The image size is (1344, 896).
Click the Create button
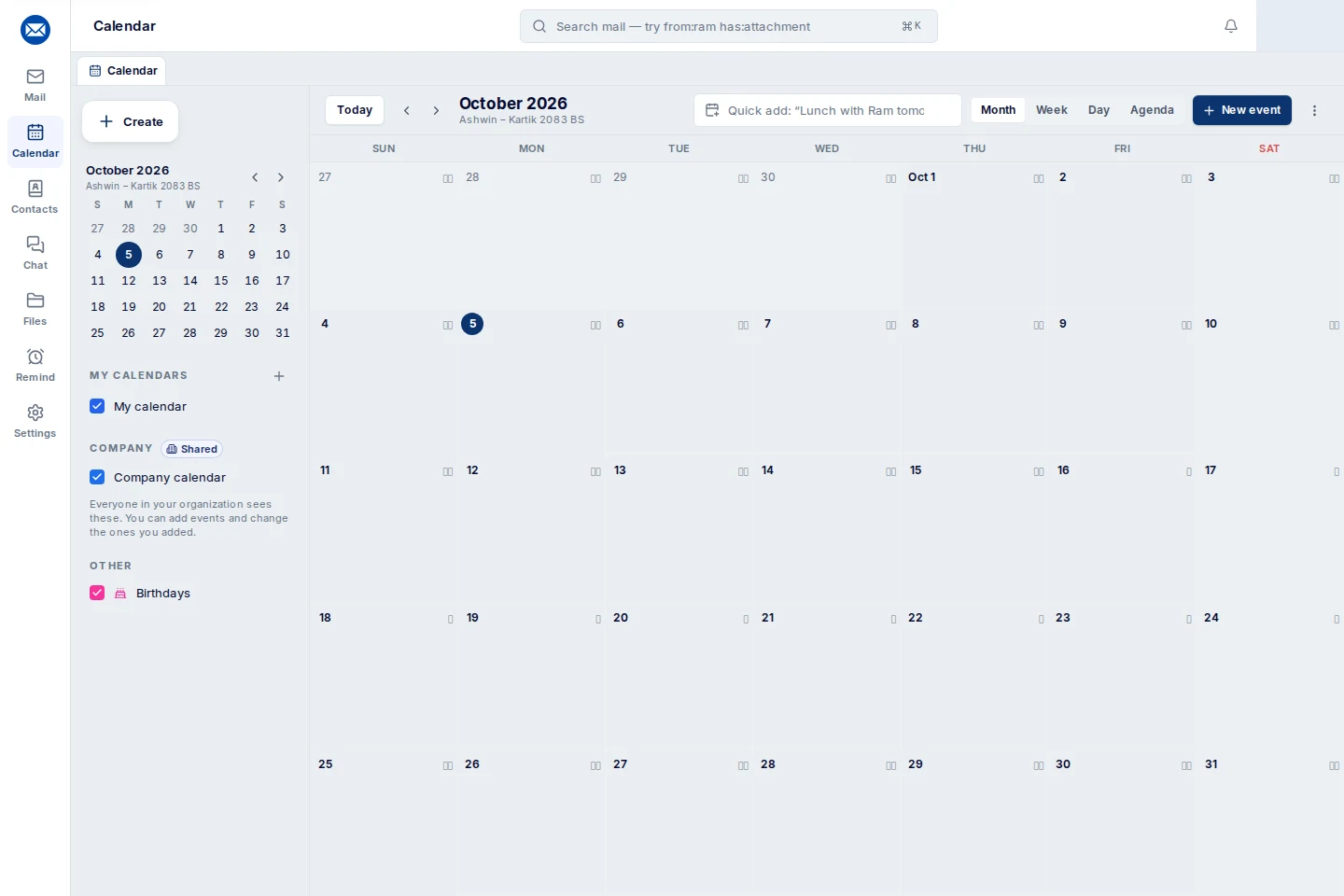pyautogui.click(x=131, y=121)
